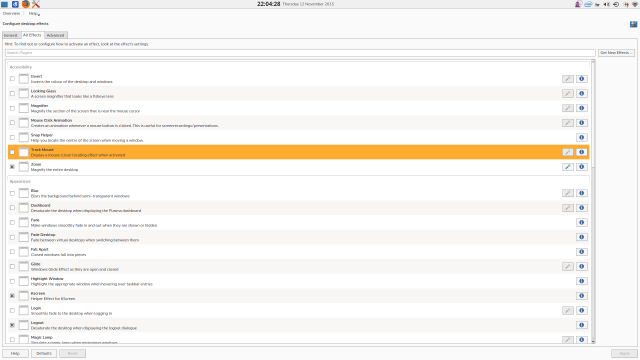Disable the Zoom effect checkbox
The image size is (640, 360).
[x=12, y=167]
